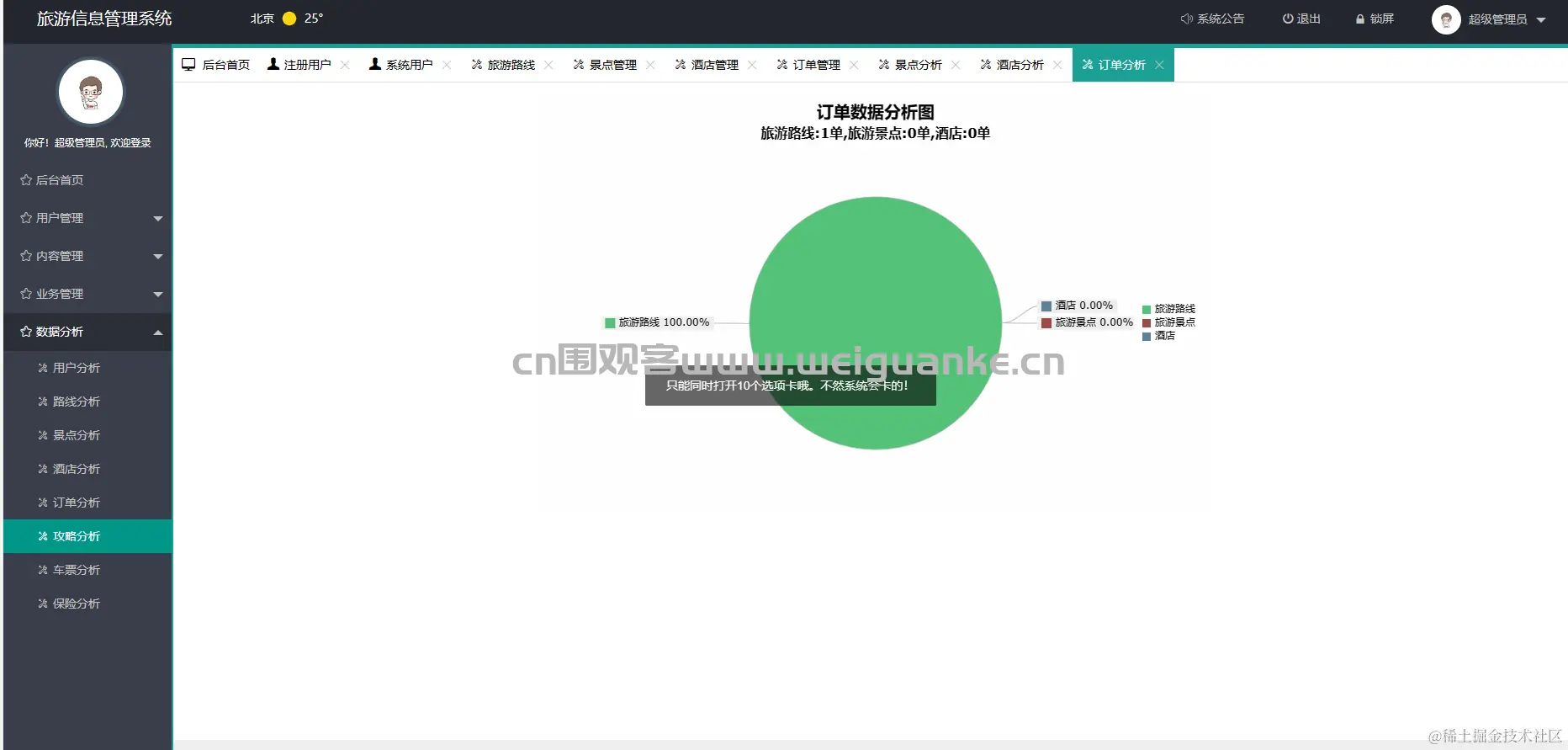Click the icon beside sidebar 路线分析
The height and width of the screenshot is (750, 1568).
coord(43,402)
